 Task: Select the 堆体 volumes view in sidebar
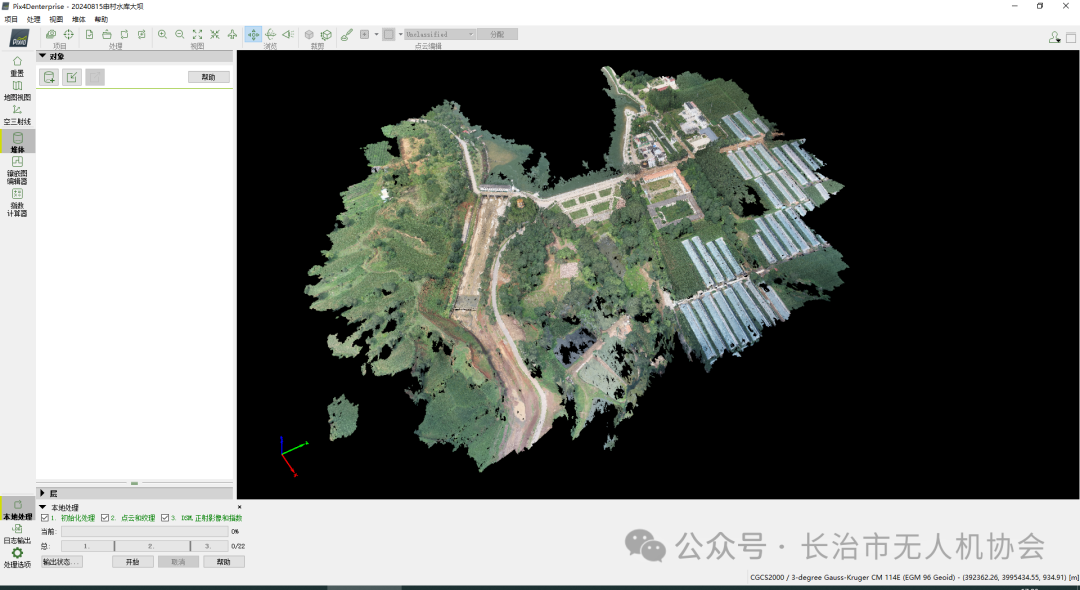tap(17, 143)
